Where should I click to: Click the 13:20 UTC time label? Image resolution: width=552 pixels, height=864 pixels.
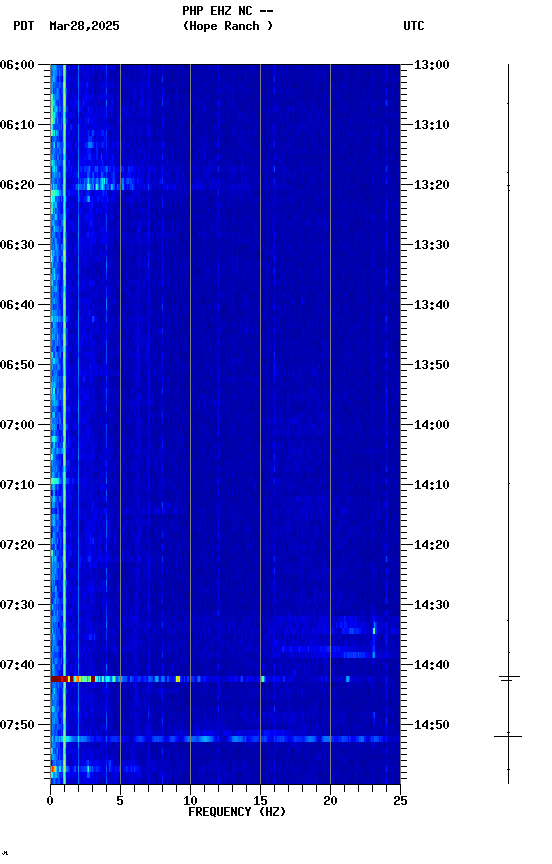pos(432,185)
